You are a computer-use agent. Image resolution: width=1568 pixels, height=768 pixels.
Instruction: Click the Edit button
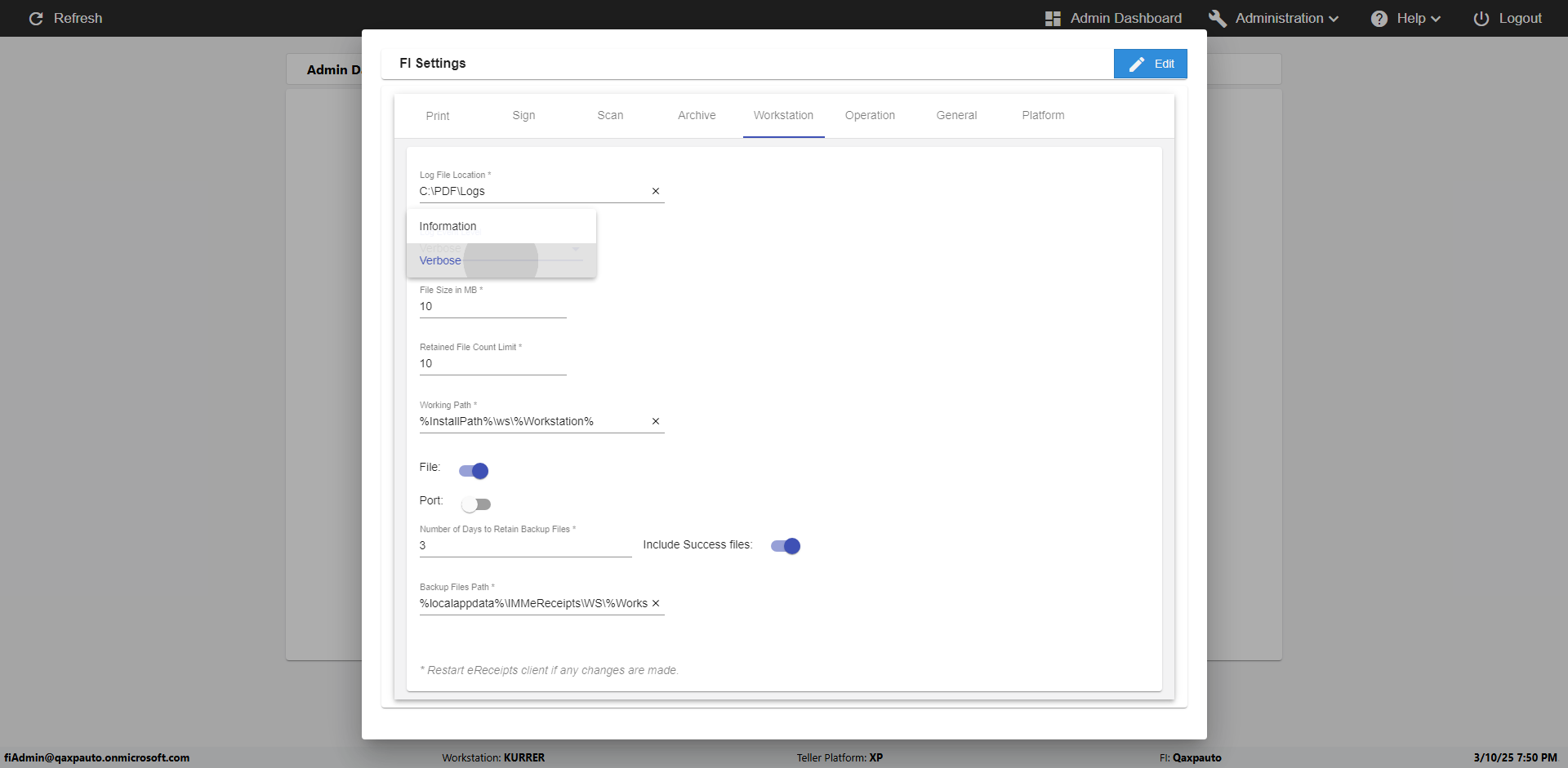pyautogui.click(x=1150, y=64)
